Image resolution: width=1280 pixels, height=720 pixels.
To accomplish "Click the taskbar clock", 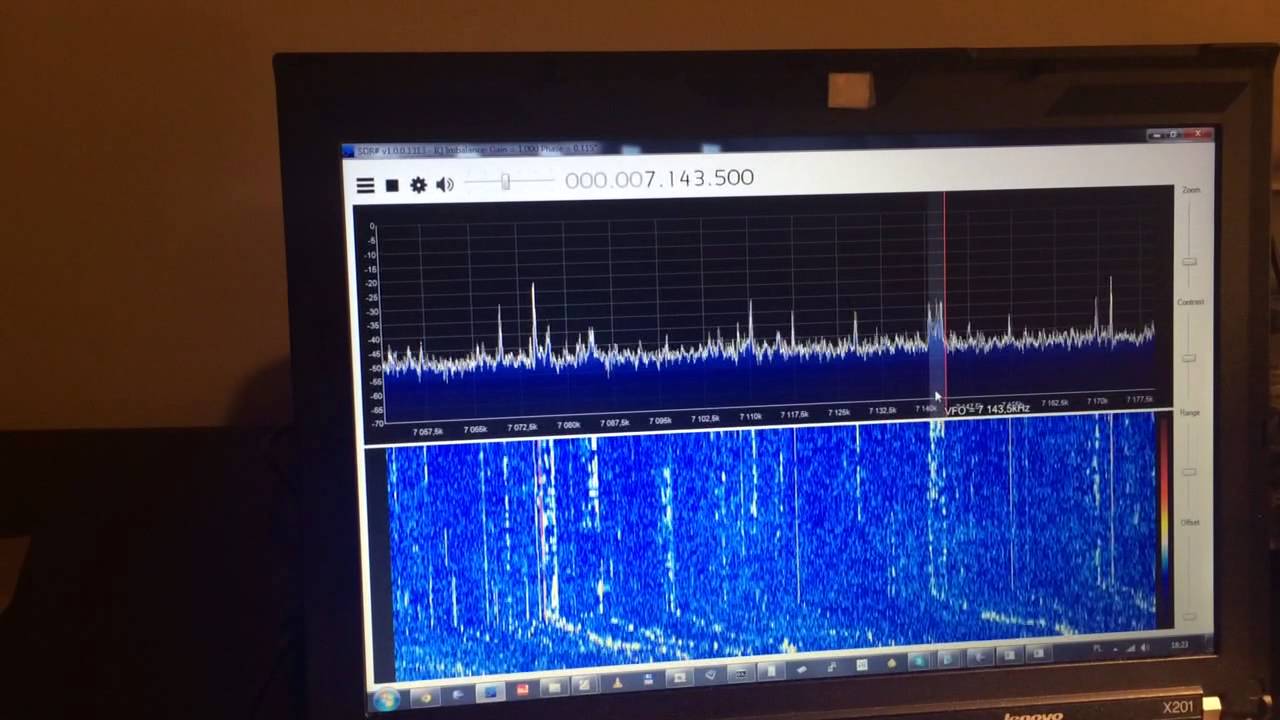I will [1181, 645].
